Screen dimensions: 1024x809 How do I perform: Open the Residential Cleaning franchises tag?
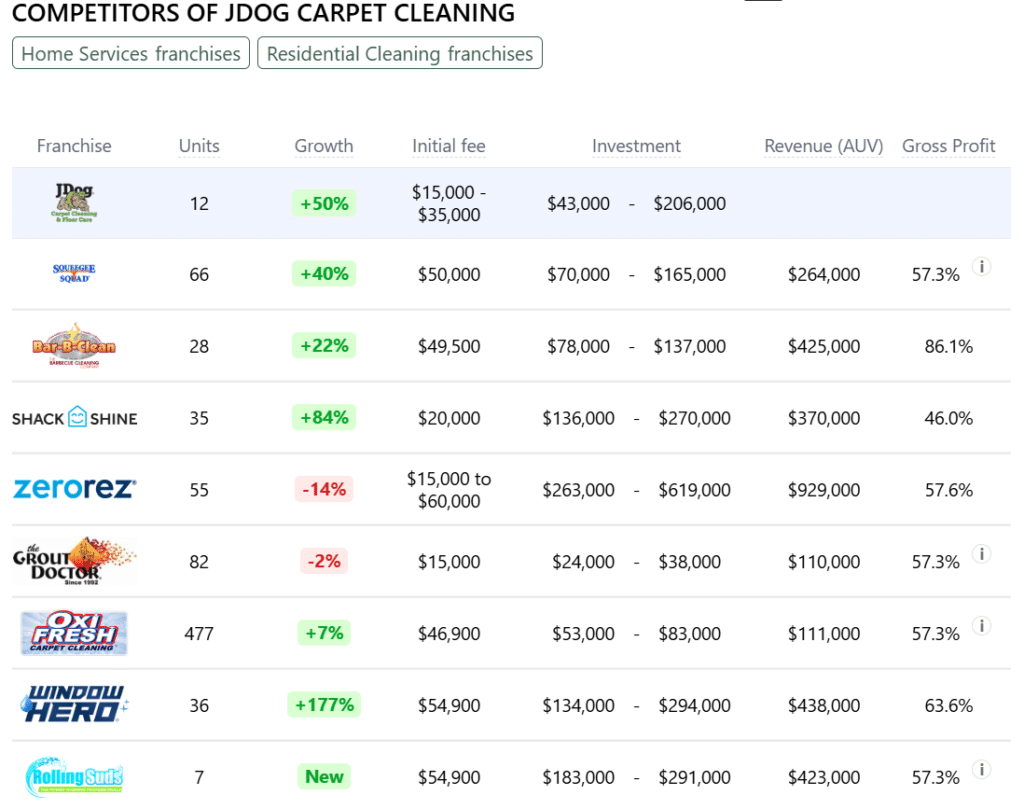400,53
